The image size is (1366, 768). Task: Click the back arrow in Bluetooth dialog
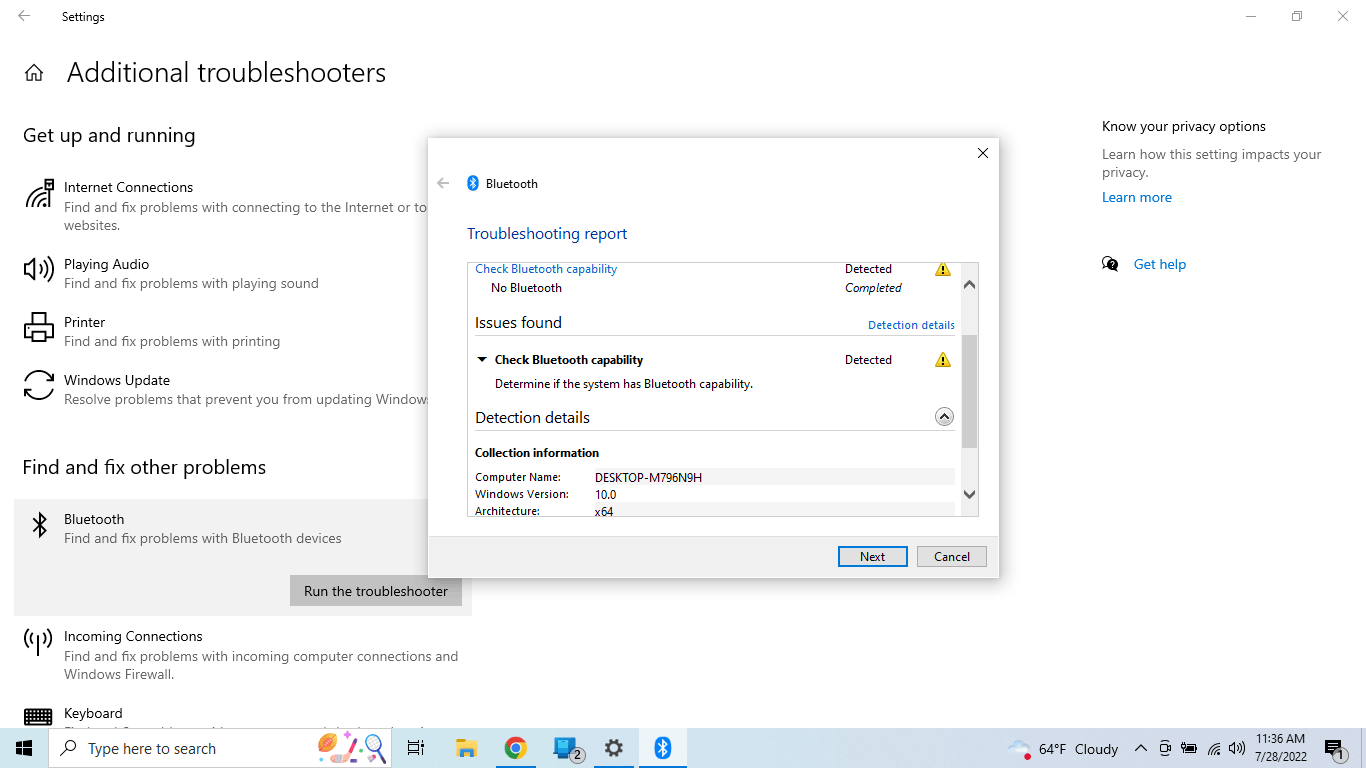pos(443,183)
